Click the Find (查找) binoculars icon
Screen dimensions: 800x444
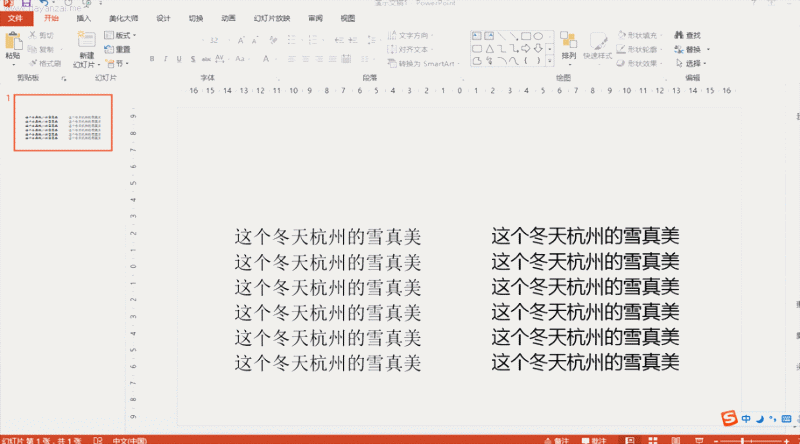coord(680,35)
